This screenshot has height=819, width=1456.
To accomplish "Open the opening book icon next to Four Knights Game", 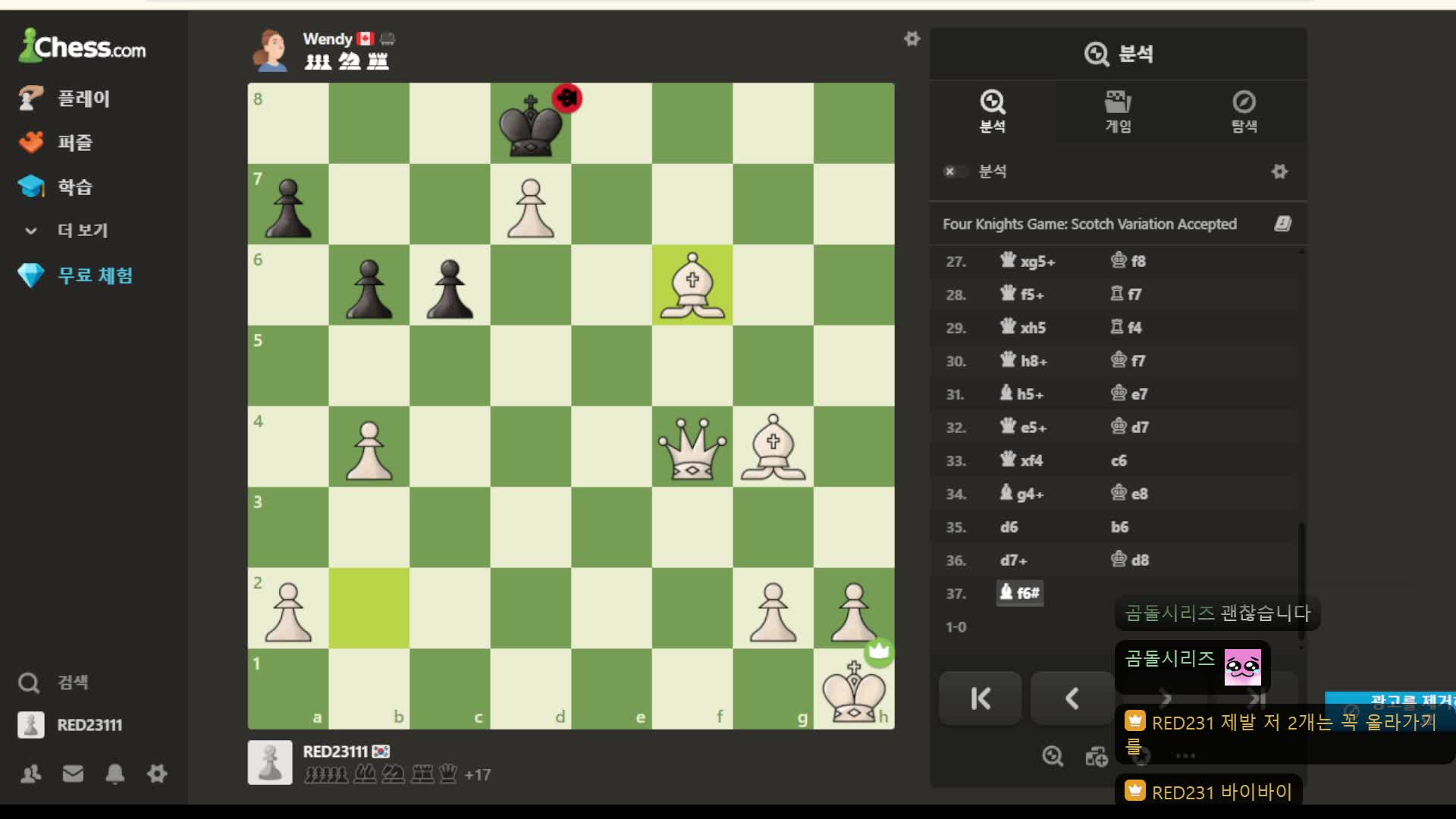I will 1282,224.
